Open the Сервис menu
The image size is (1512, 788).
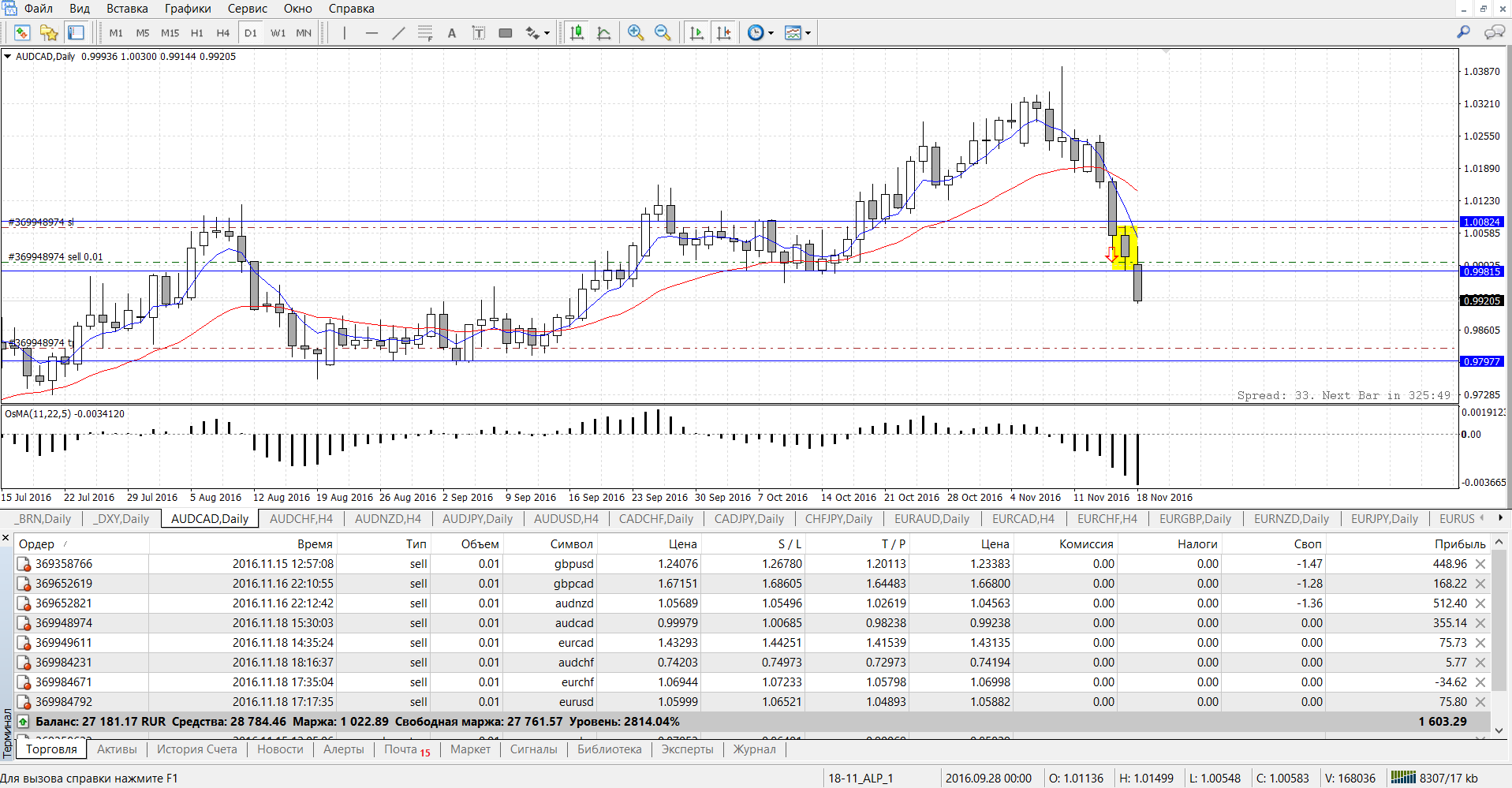[247, 8]
